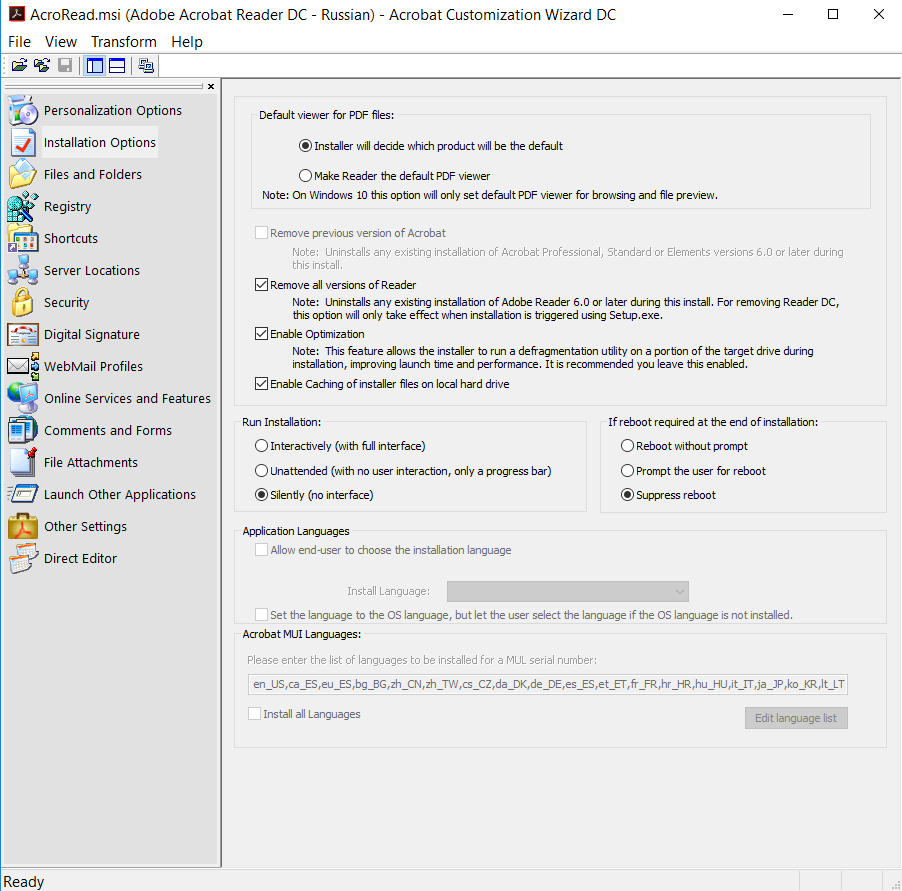
Task: Open WebMail Profiles section label
Action: tap(93, 366)
